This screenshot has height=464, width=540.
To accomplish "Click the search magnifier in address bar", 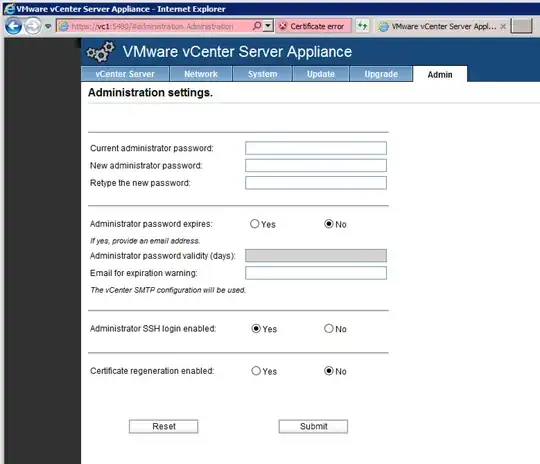I will click(x=257, y=26).
